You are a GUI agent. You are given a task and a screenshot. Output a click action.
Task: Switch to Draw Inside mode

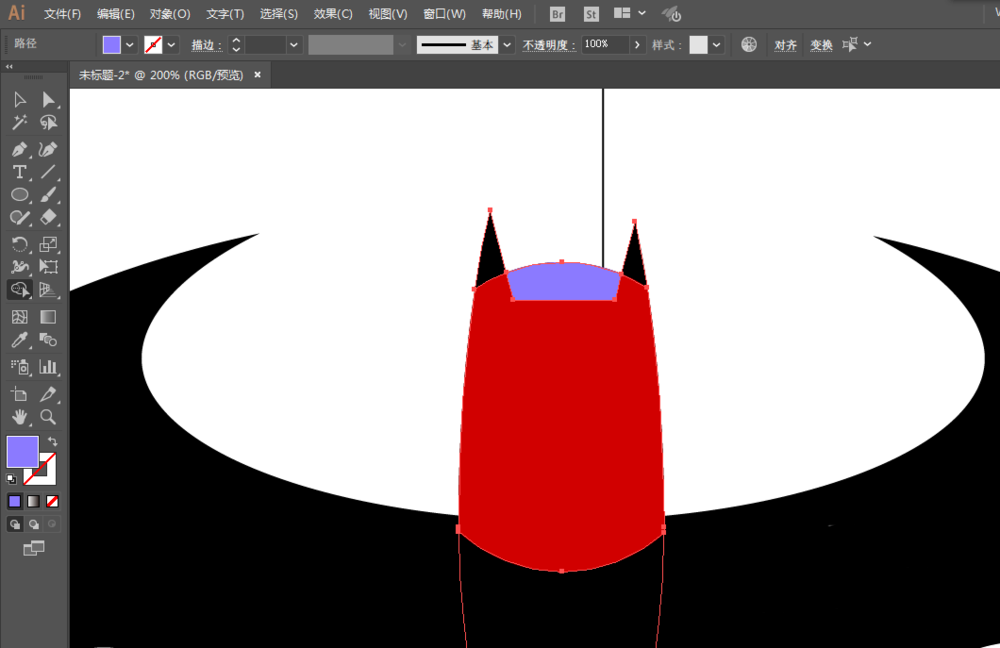coord(52,524)
